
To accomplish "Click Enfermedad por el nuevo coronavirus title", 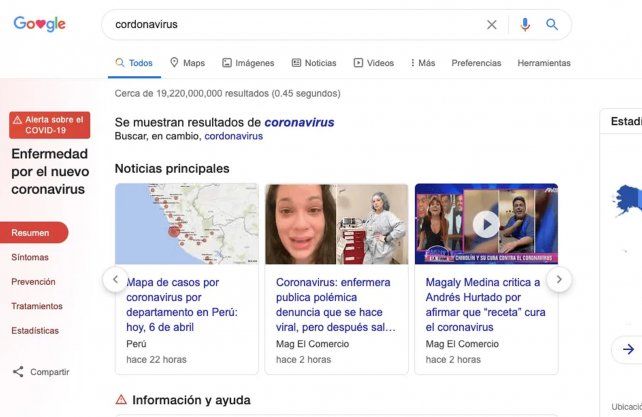I will coord(50,172).
